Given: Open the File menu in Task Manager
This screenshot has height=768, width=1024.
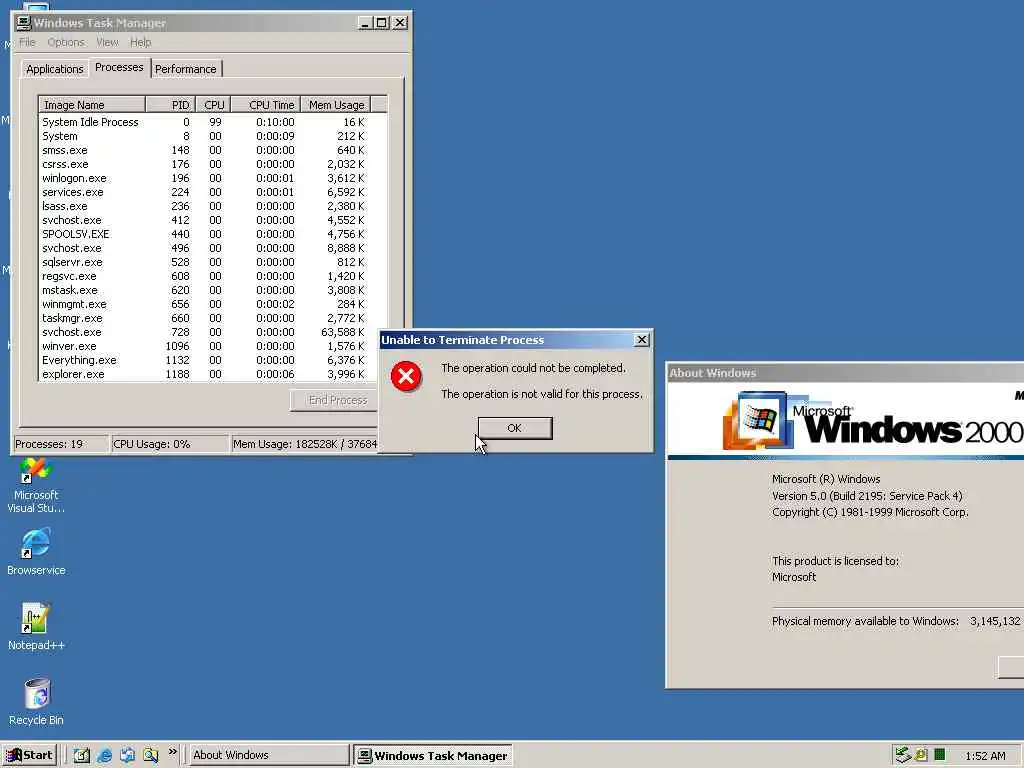Looking at the screenshot, I should pos(27,42).
